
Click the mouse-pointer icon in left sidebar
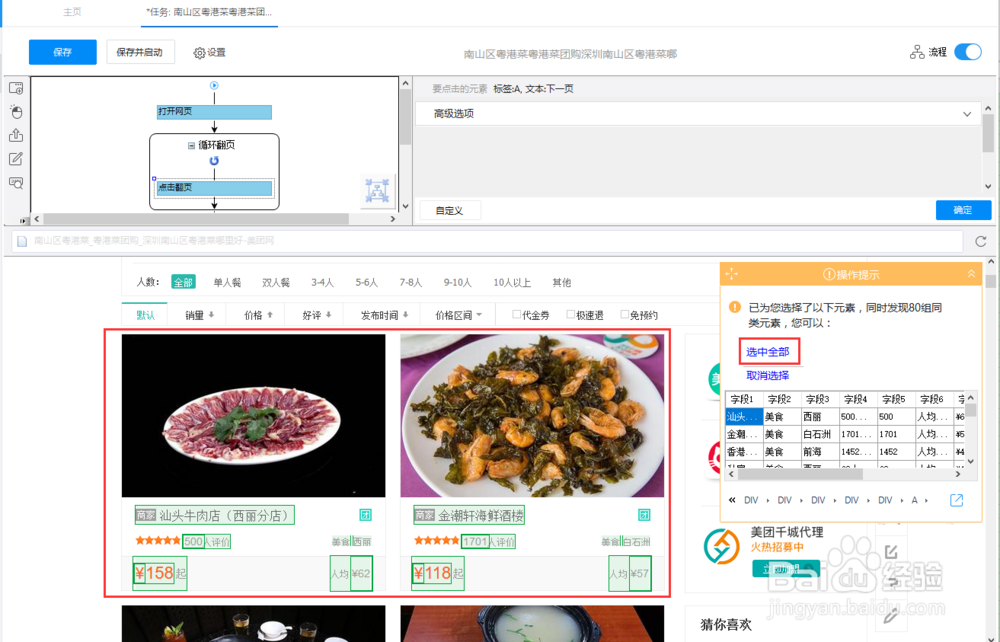click(17, 112)
